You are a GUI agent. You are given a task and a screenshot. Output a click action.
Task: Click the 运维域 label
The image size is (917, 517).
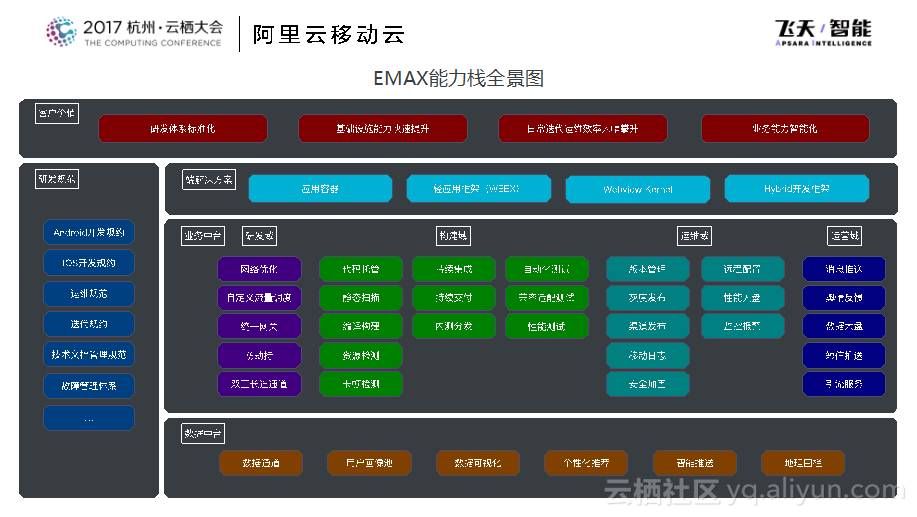click(695, 236)
